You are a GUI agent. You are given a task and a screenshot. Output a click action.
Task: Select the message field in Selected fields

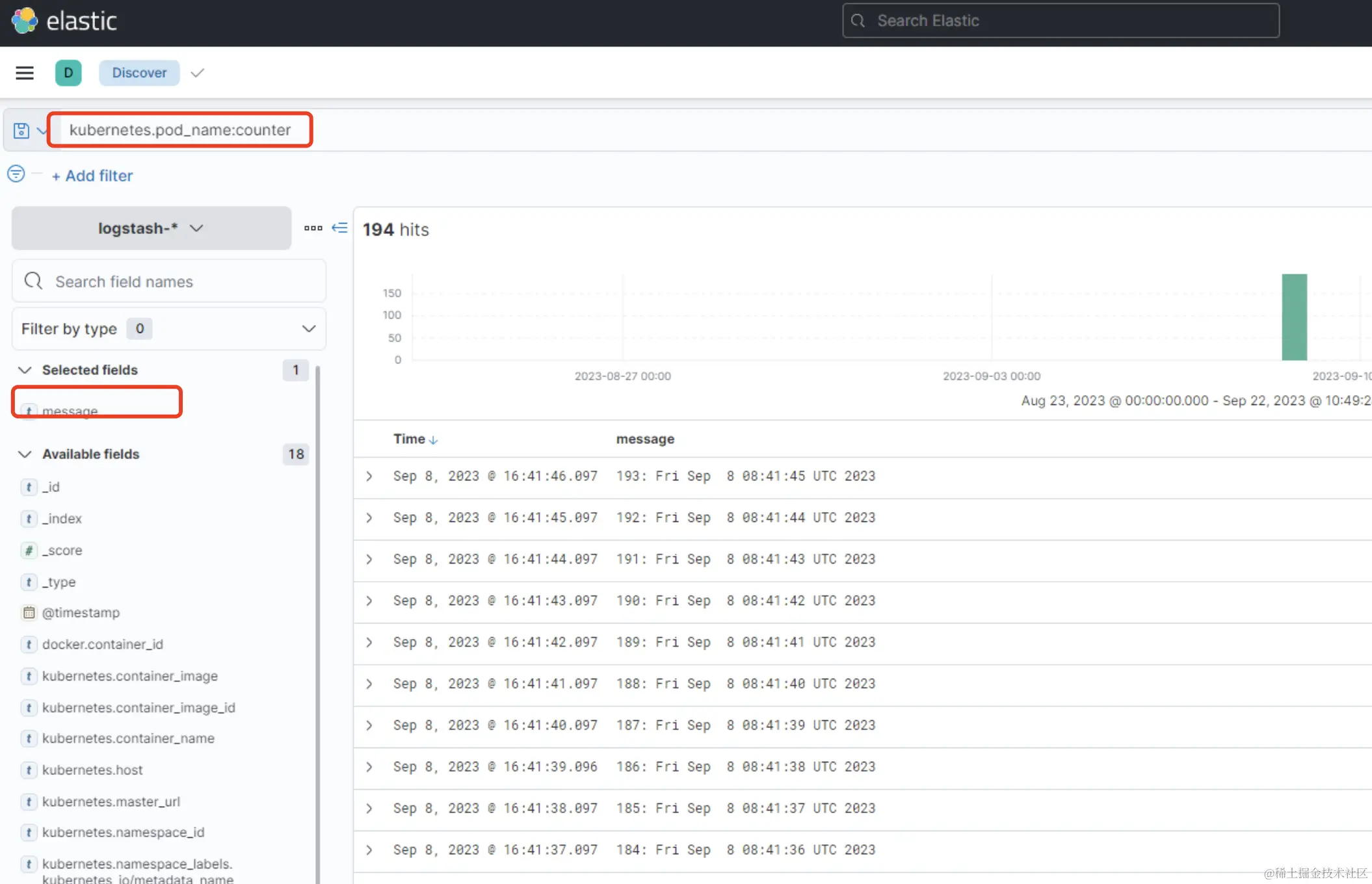click(70, 411)
